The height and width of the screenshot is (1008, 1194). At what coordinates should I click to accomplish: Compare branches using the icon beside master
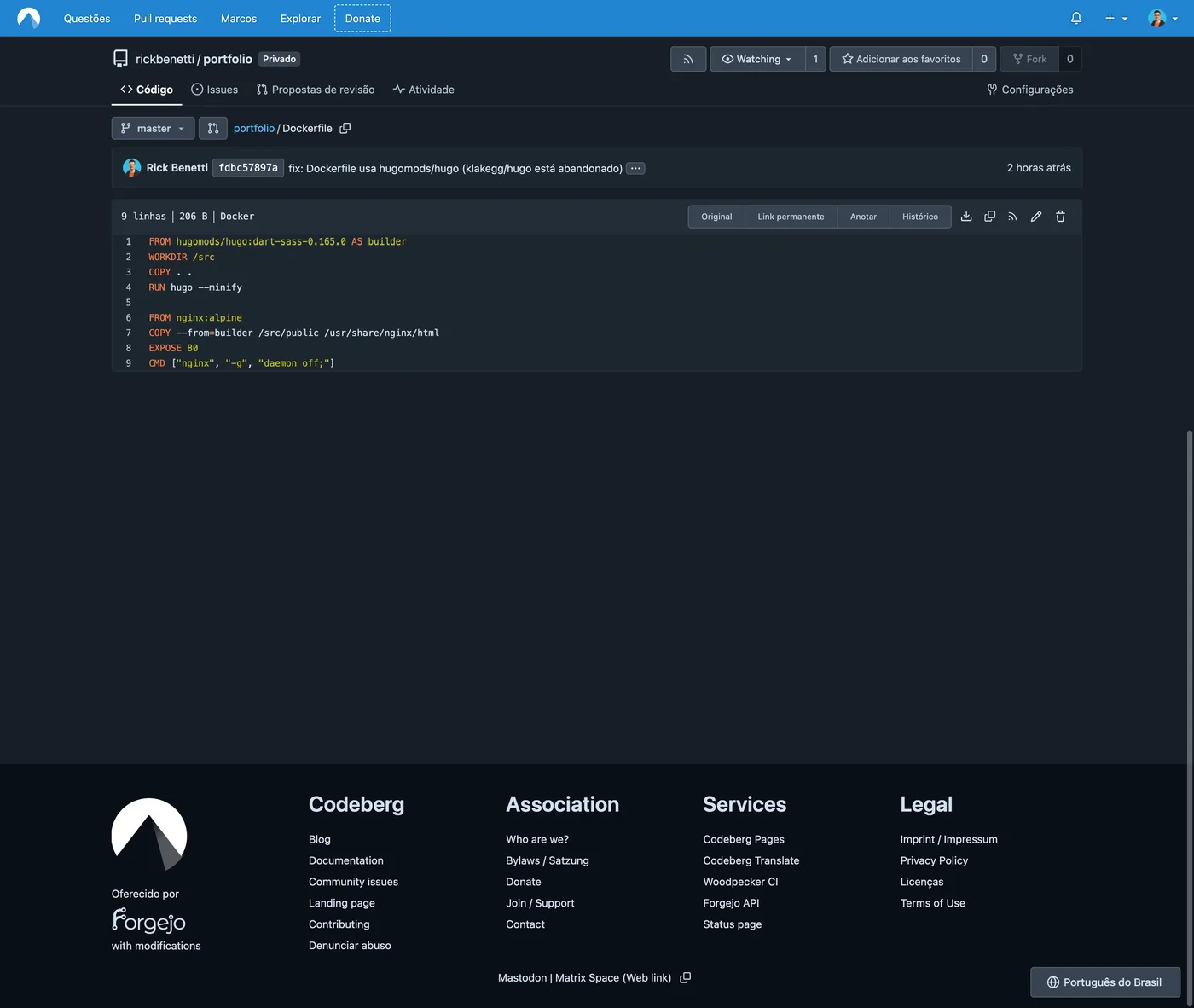point(213,128)
